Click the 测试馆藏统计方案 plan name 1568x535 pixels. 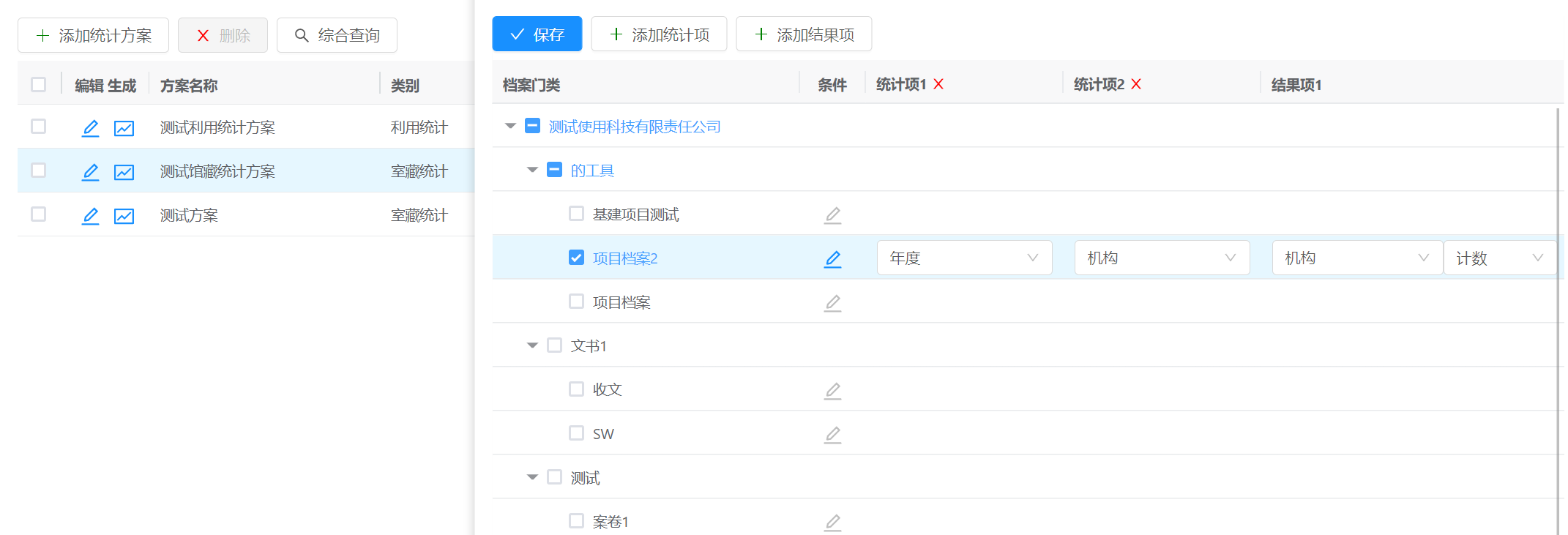[217, 171]
